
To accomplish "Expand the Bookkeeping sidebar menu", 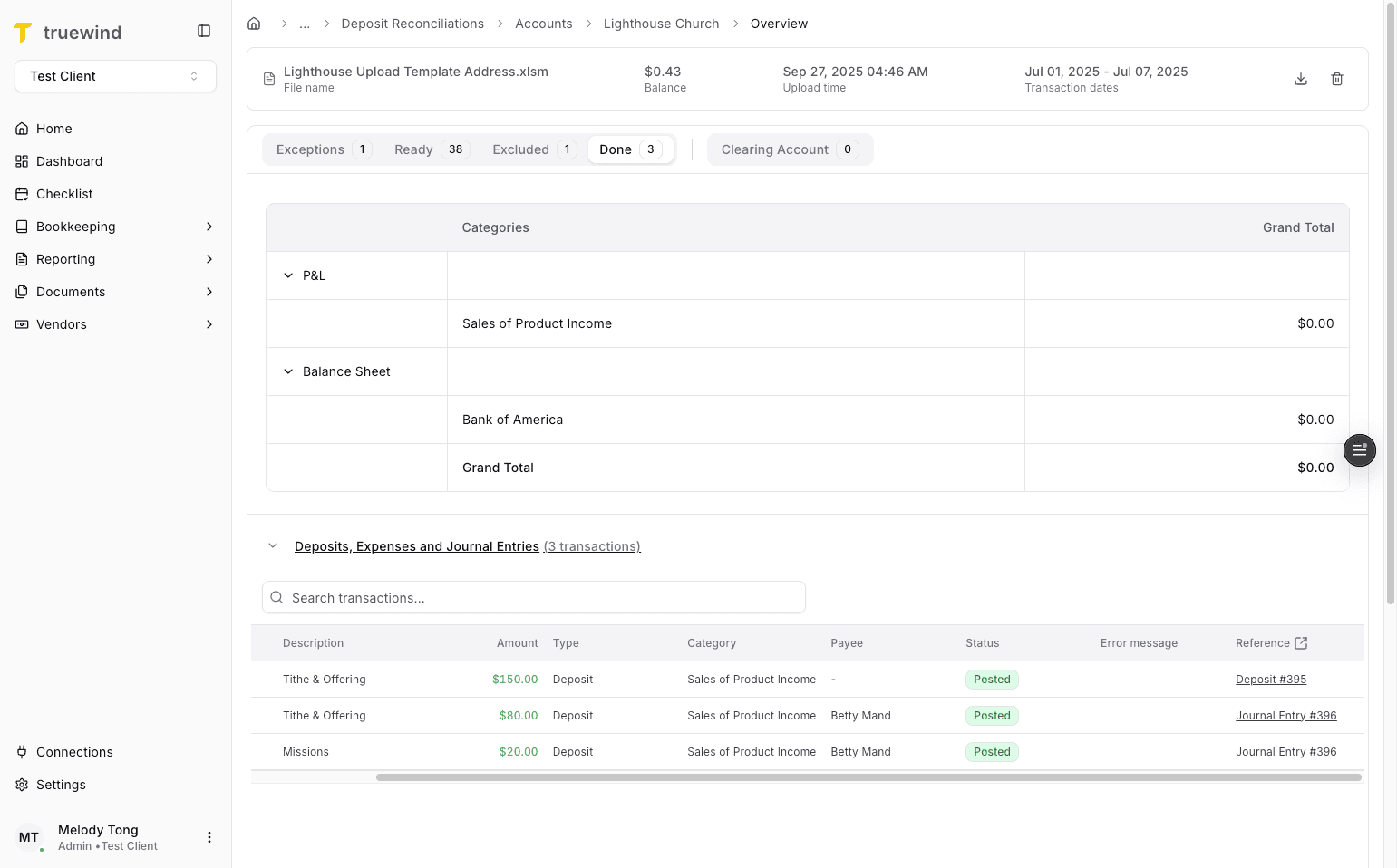I will point(209,227).
